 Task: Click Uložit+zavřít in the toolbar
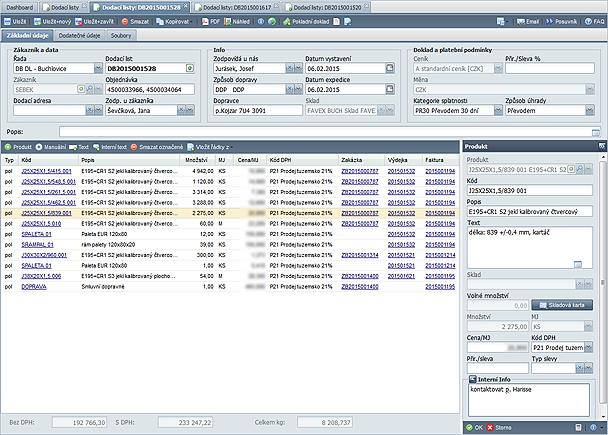(94, 22)
